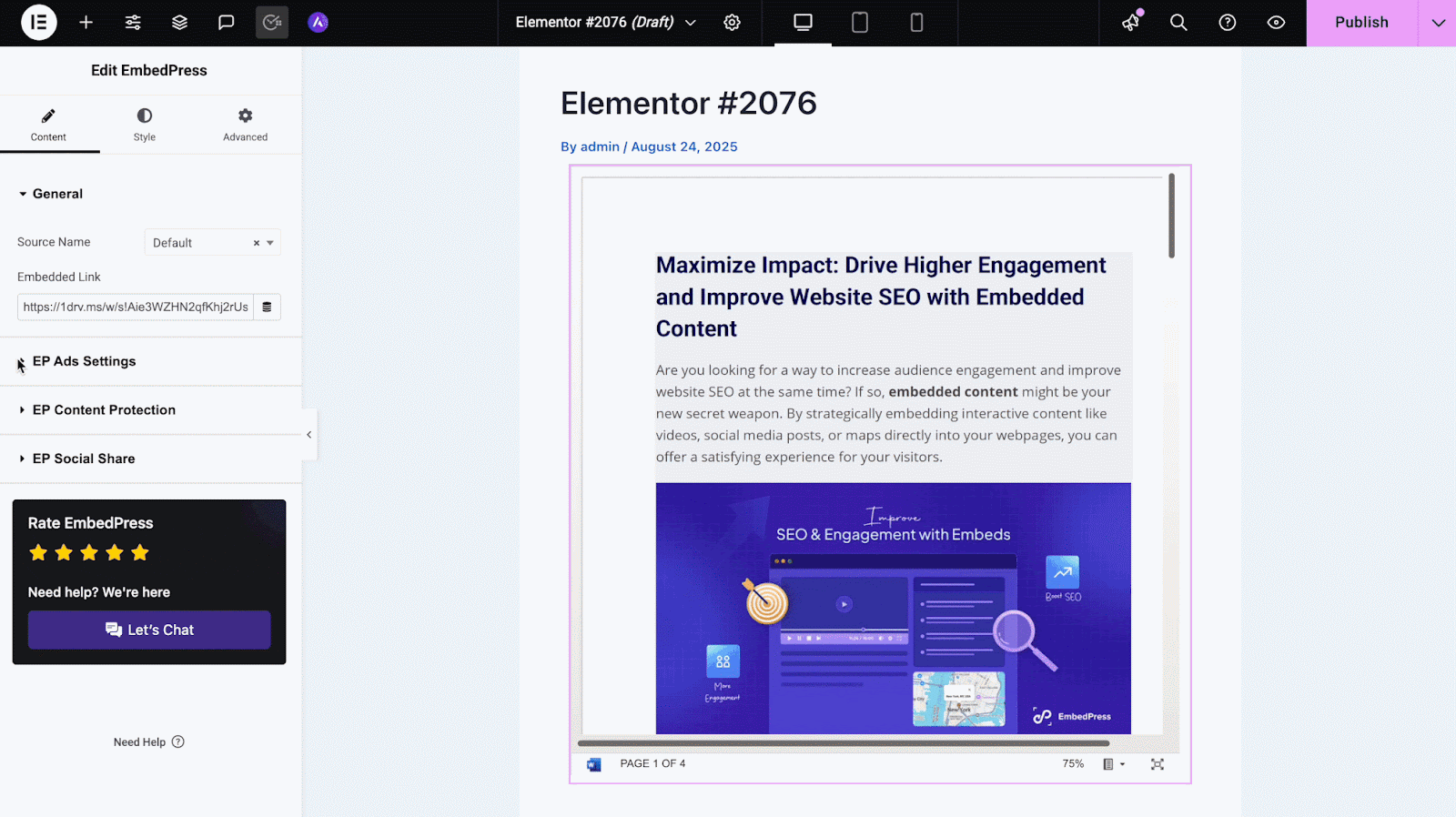
Task: Open the Need Help link
Action: point(148,741)
